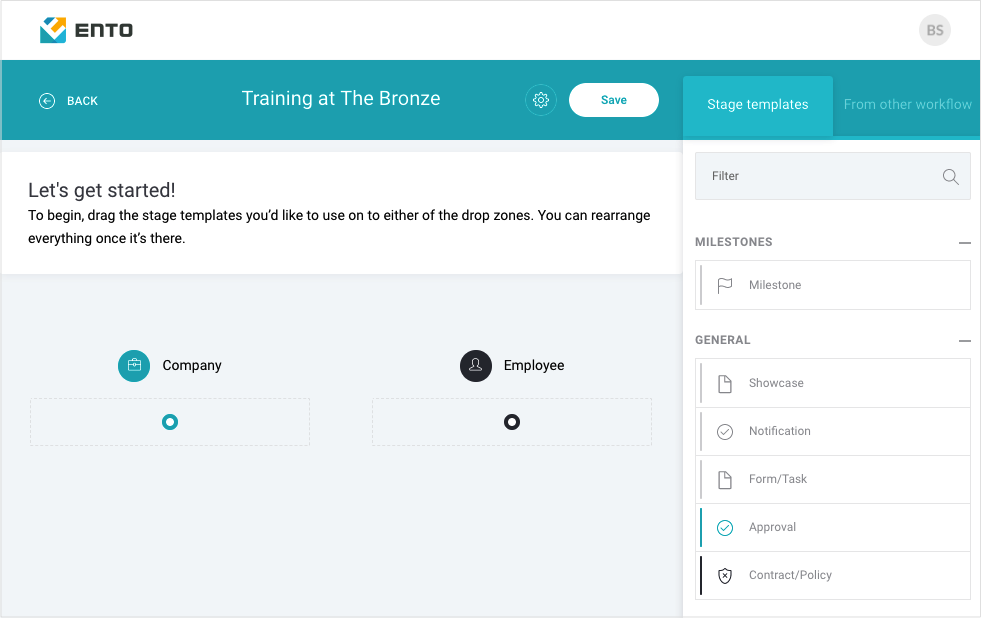Click the Approval checkmark icon
This screenshot has height=618, width=981.
(x=724, y=528)
